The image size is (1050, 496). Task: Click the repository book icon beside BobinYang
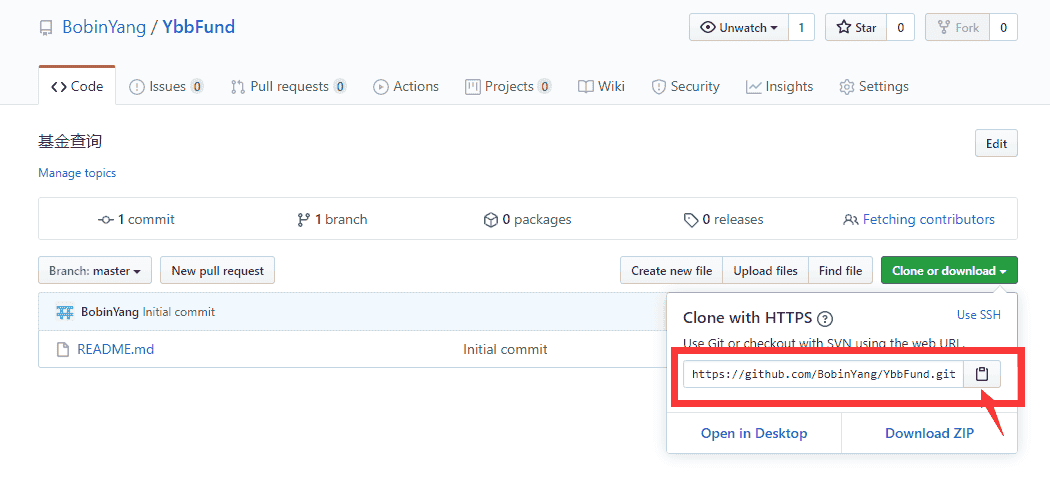click(46, 28)
